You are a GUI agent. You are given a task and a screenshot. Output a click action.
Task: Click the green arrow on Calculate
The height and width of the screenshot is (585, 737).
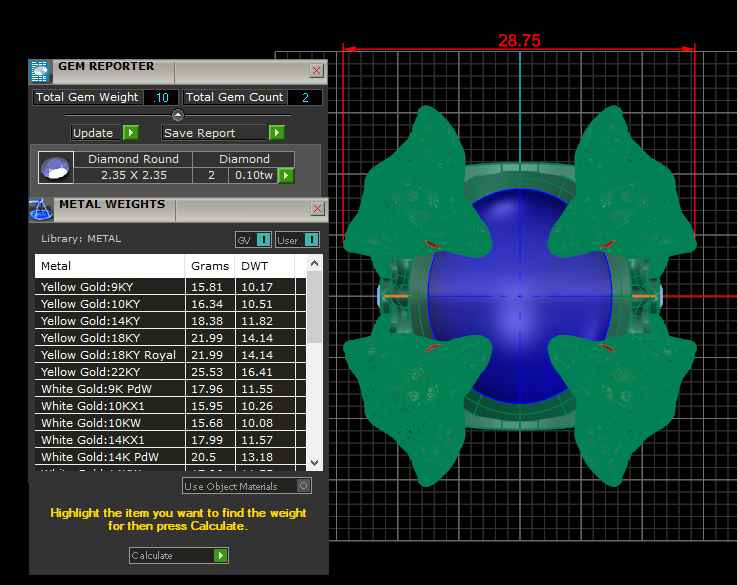tap(221, 556)
